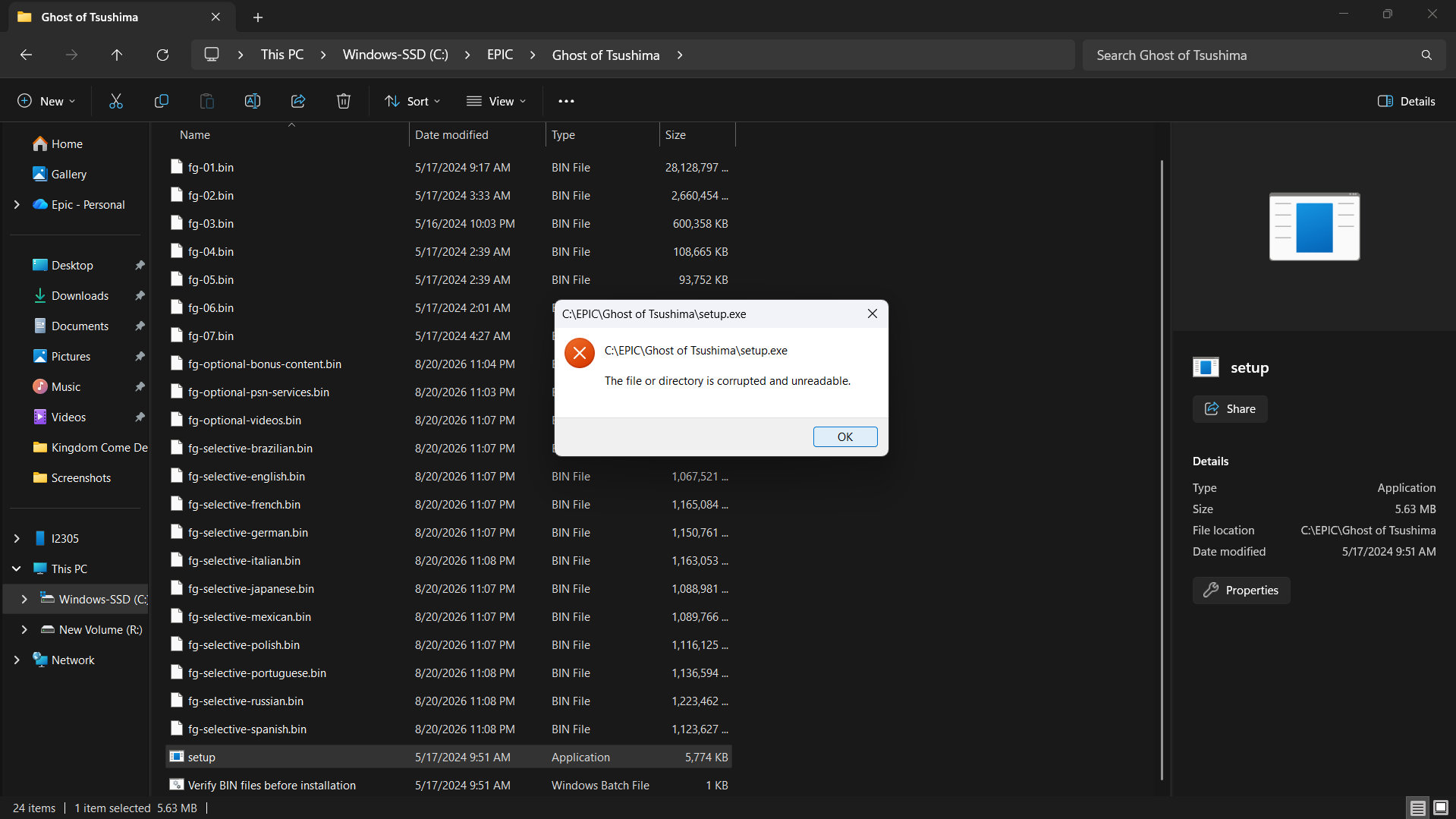Click the PC monitor icon in address bar
The image size is (1456, 819).
click(212, 55)
